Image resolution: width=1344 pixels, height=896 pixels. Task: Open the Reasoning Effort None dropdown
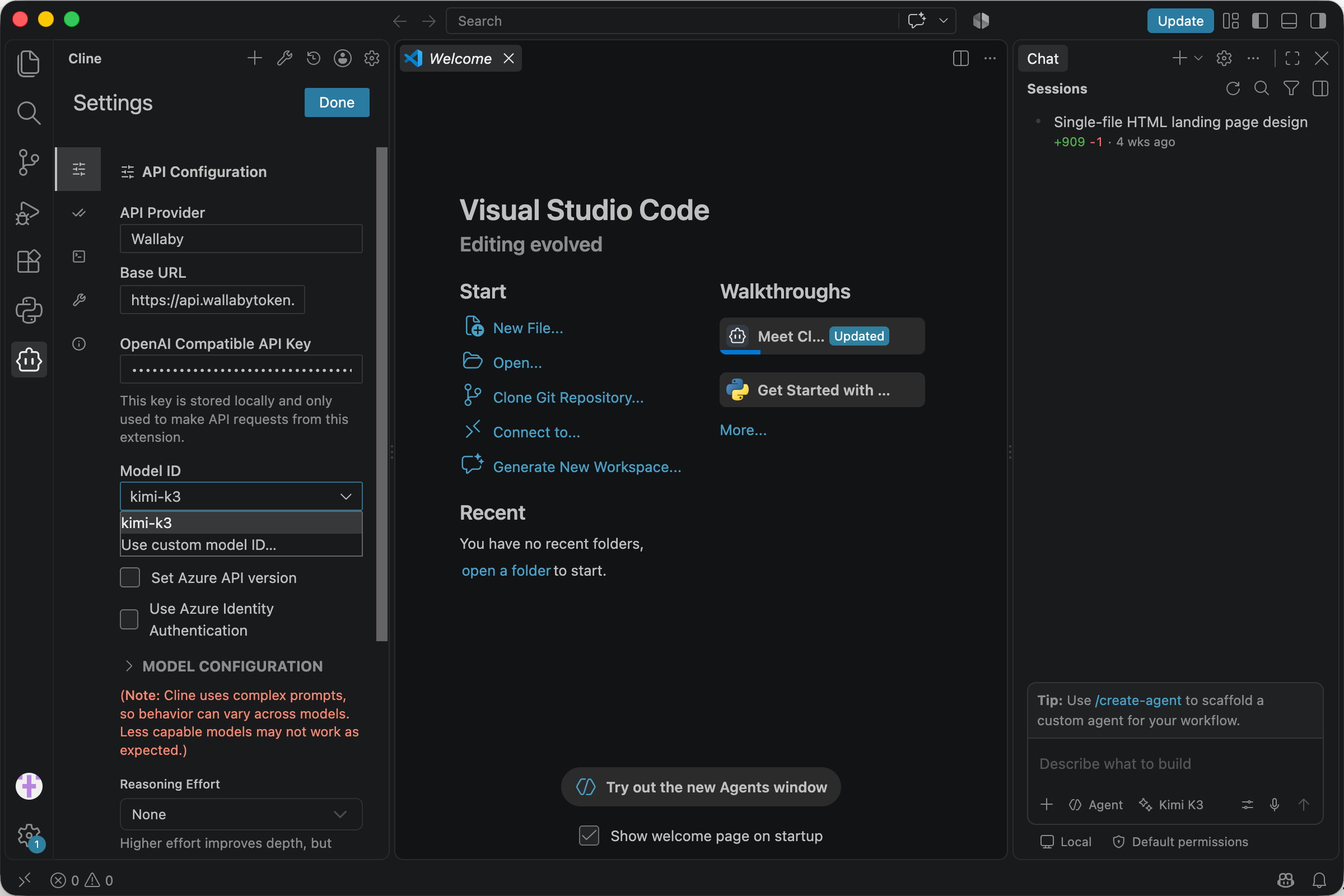pos(241,814)
